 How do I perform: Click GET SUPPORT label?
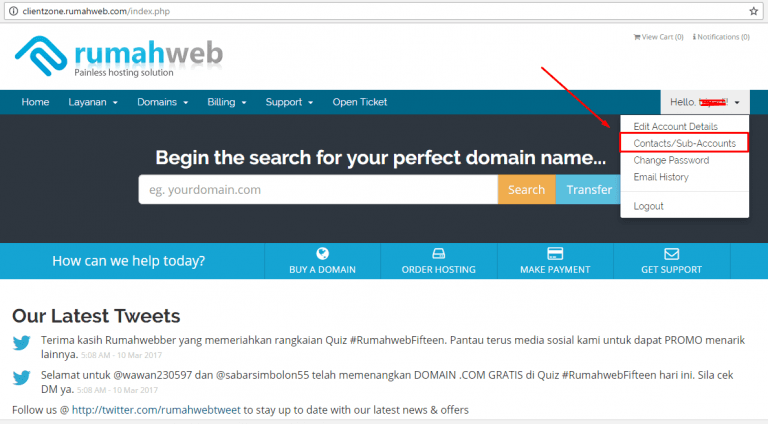[672, 269]
